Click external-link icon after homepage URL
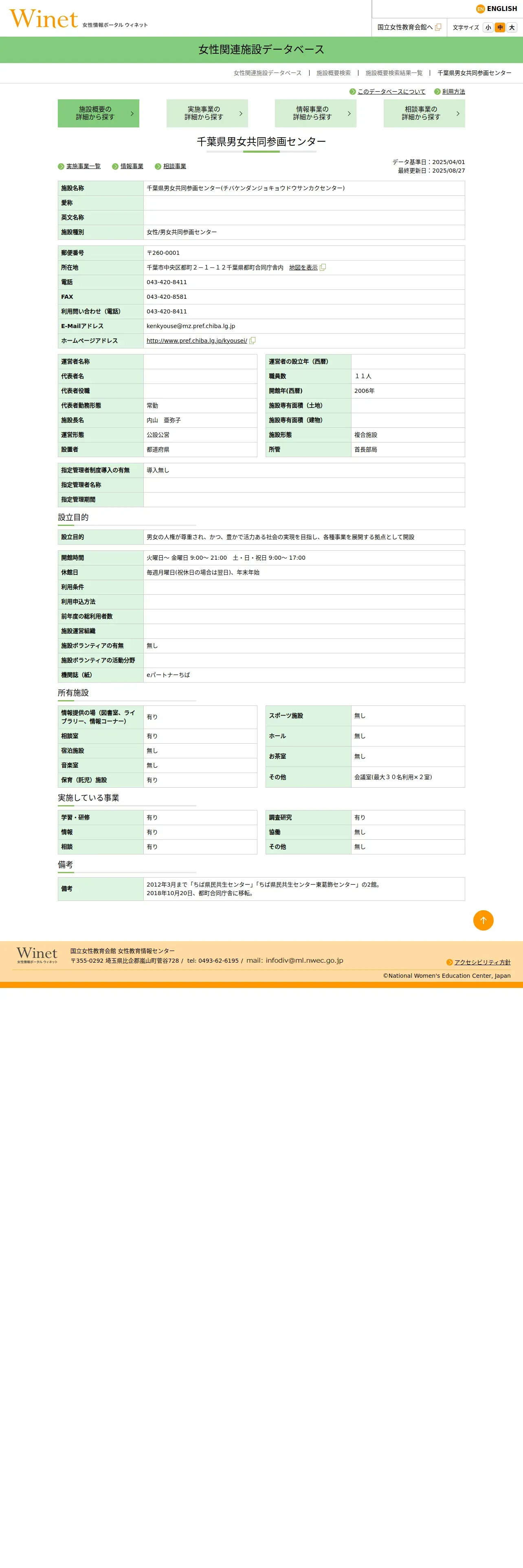This screenshot has width=523, height=1568. tap(252, 341)
